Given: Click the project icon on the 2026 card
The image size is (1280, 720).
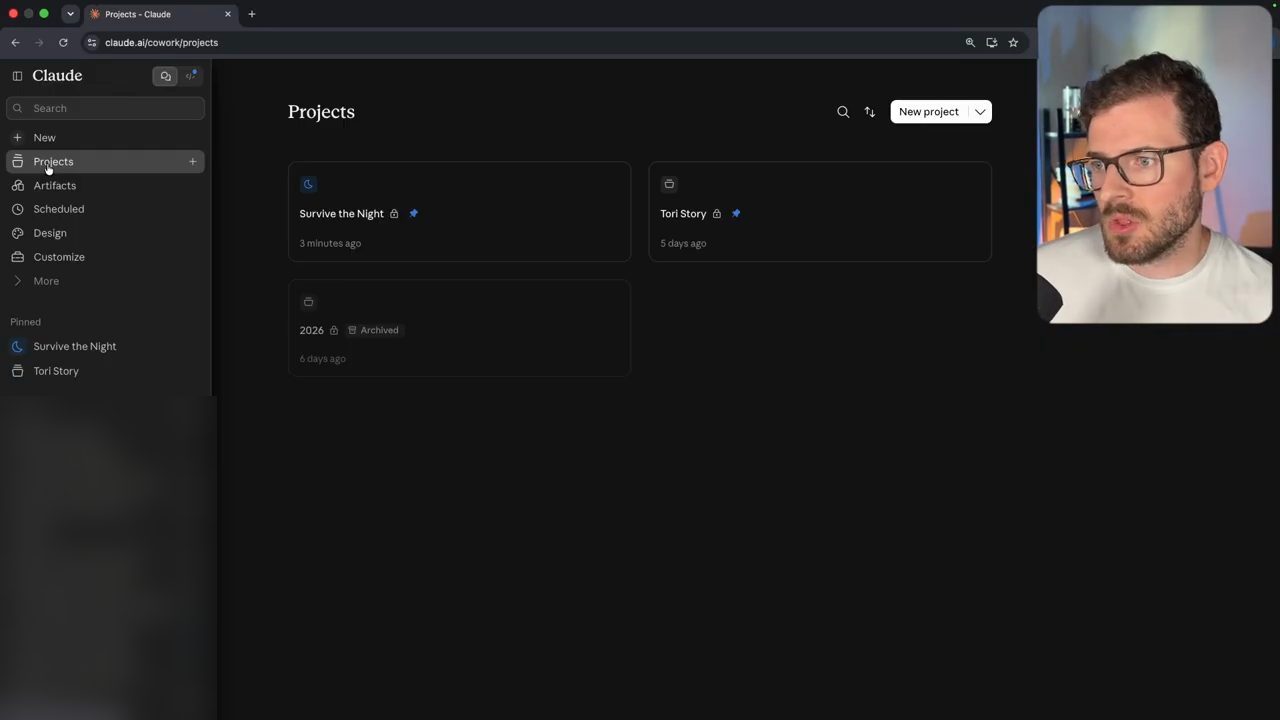Looking at the screenshot, I should pos(308,302).
